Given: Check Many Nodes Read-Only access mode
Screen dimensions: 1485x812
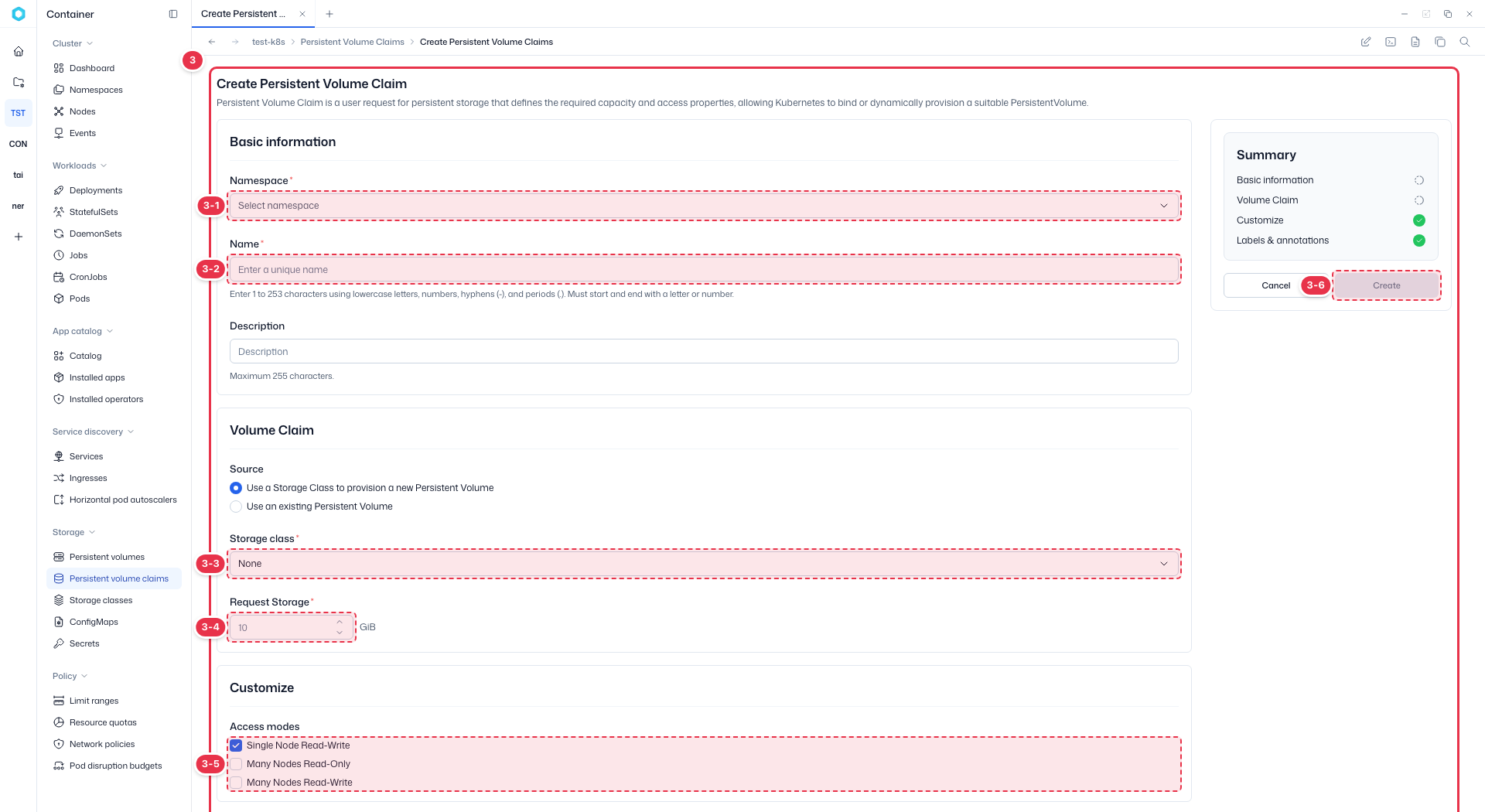Looking at the screenshot, I should [x=236, y=764].
